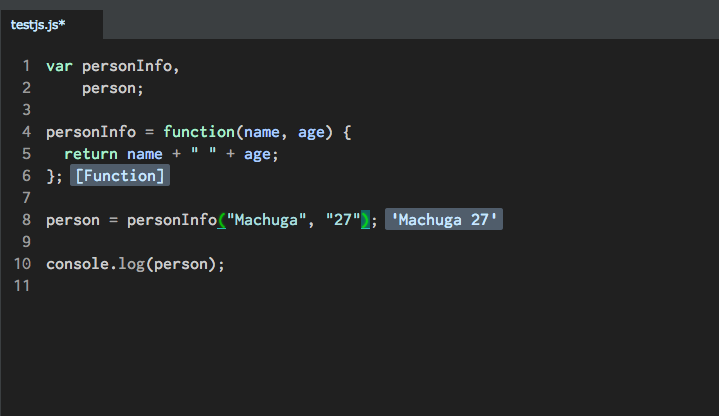Click the highlighted closing parenthesis on line 8
Screen dimensions: 719x416
365,220
